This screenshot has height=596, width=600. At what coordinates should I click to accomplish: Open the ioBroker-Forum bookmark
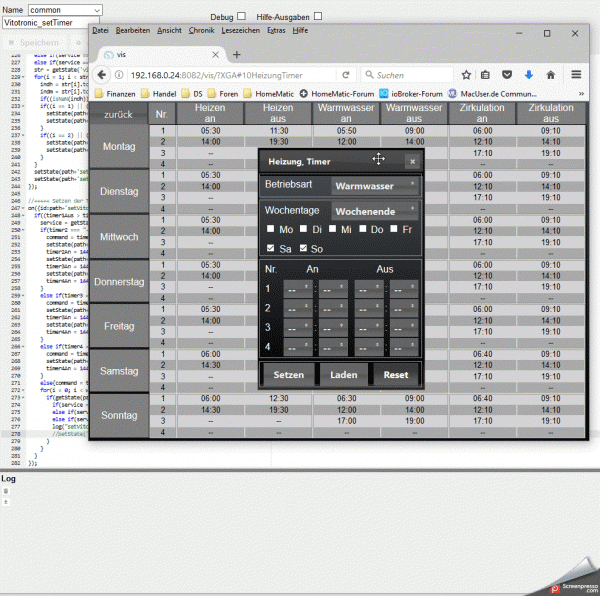pos(411,94)
